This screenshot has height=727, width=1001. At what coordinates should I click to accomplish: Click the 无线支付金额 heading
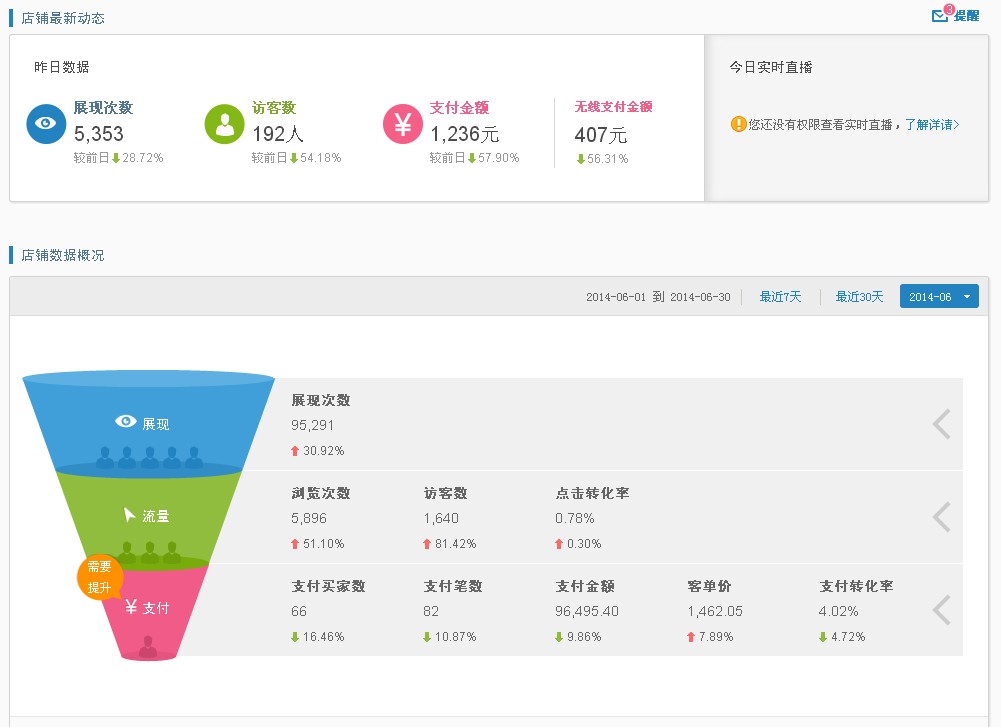(x=613, y=107)
